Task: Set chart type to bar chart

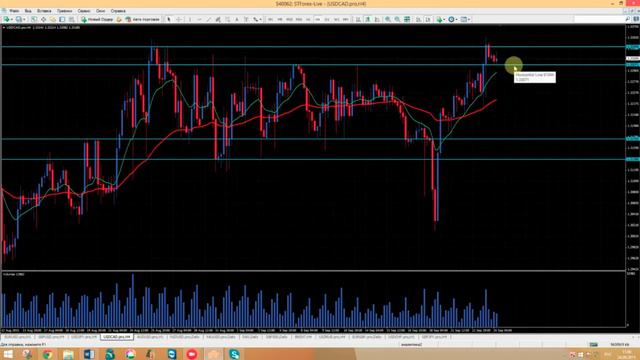Action: [x=358, y=19]
